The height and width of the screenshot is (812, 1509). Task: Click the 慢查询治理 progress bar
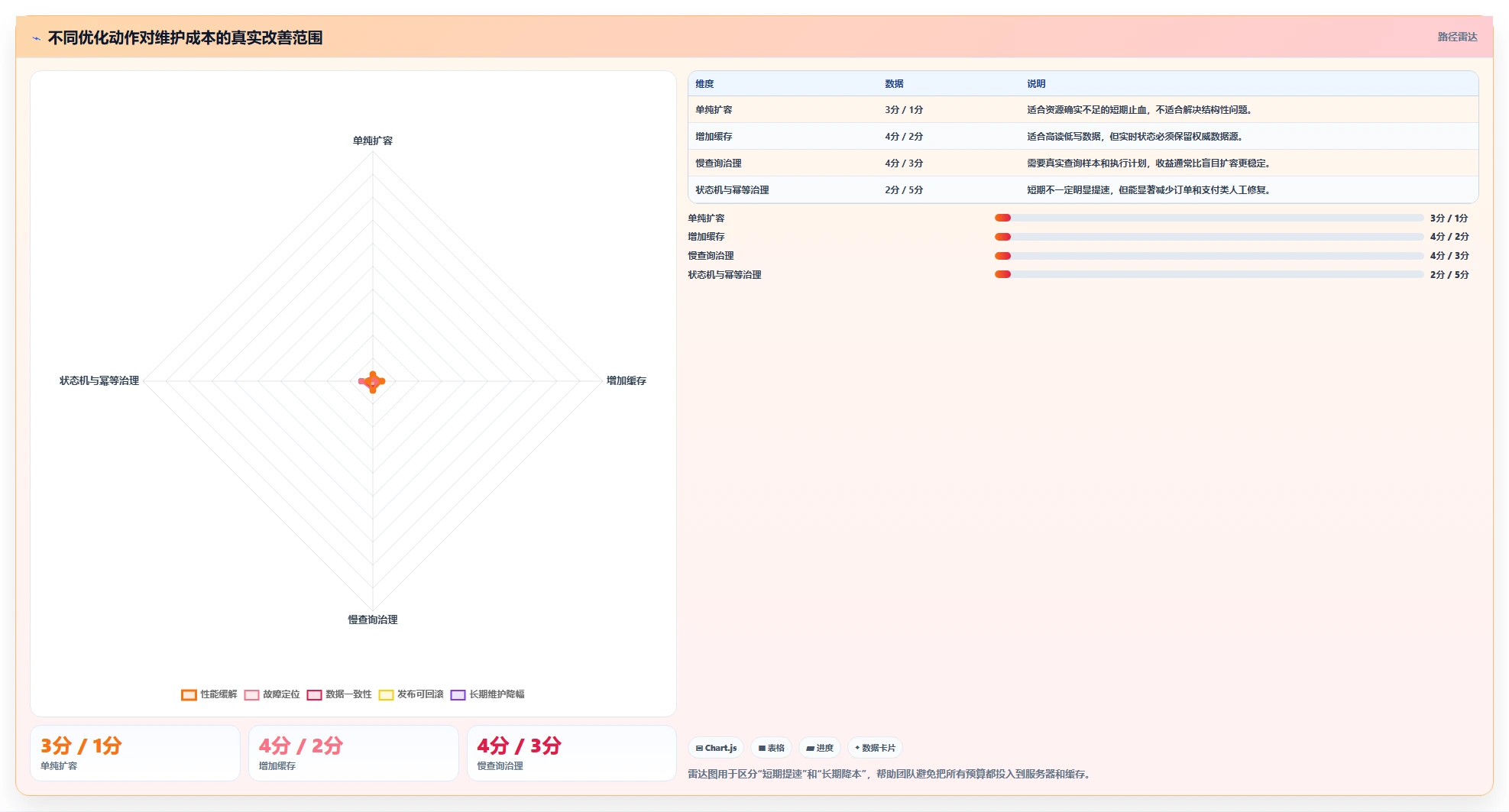point(1209,256)
